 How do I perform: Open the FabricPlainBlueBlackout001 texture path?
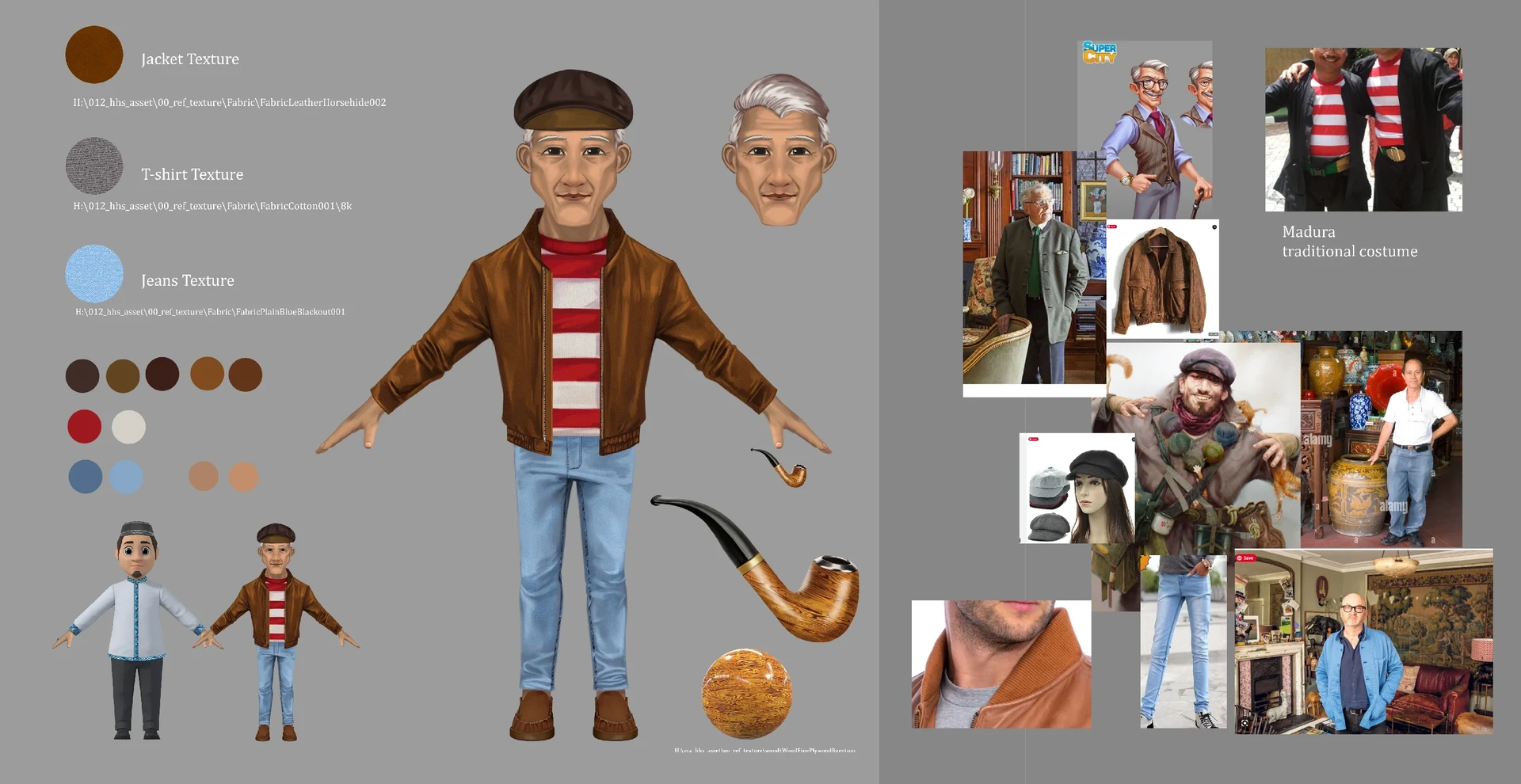[209, 311]
